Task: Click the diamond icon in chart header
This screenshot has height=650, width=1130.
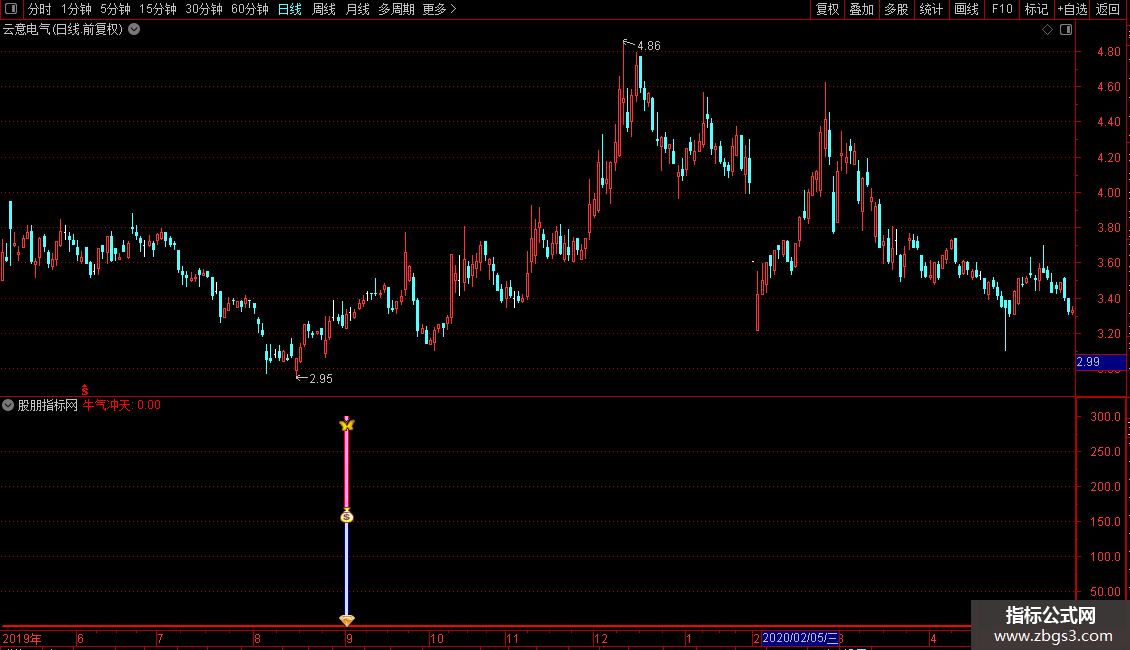Action: [x=1047, y=30]
